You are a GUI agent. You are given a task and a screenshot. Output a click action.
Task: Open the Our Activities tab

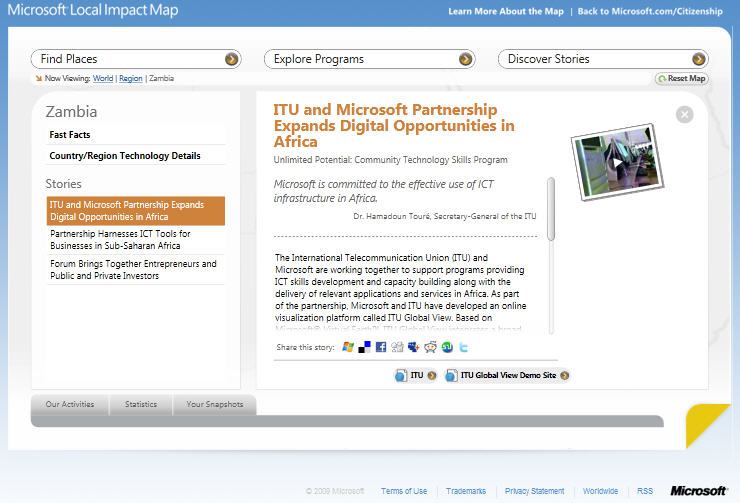click(x=70, y=404)
